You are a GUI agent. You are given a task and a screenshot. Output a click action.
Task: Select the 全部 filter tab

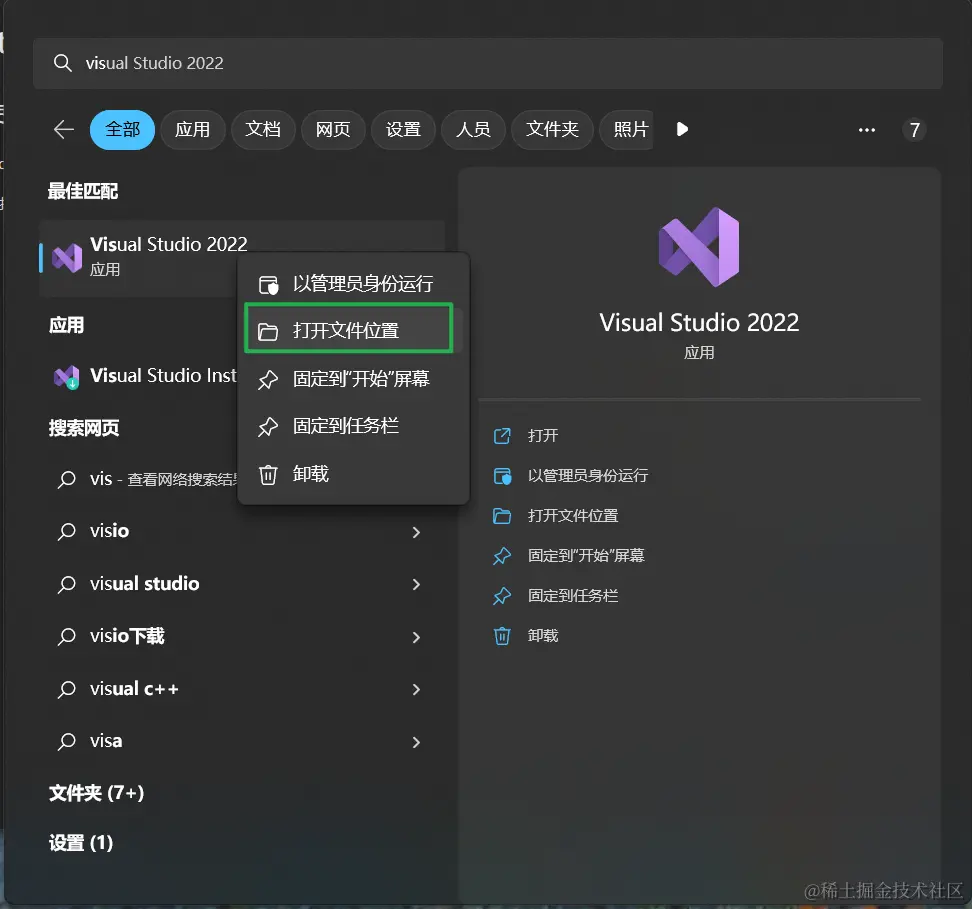pyautogui.click(x=122, y=130)
